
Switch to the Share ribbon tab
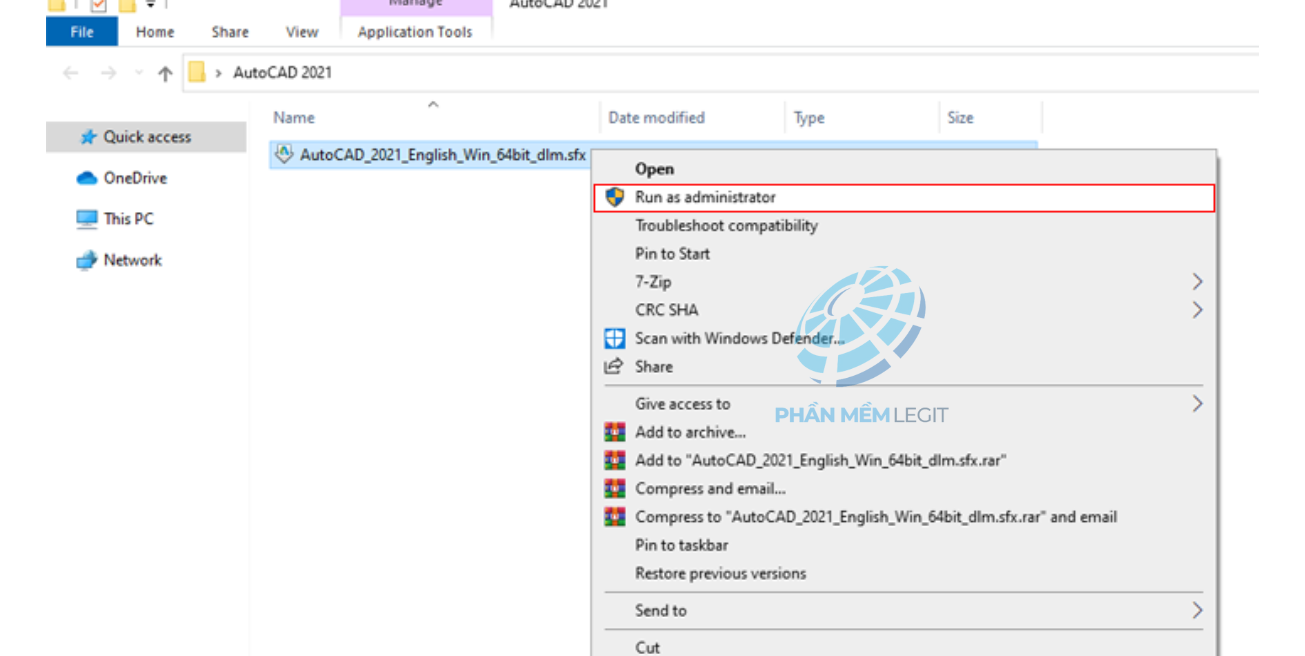coord(230,32)
